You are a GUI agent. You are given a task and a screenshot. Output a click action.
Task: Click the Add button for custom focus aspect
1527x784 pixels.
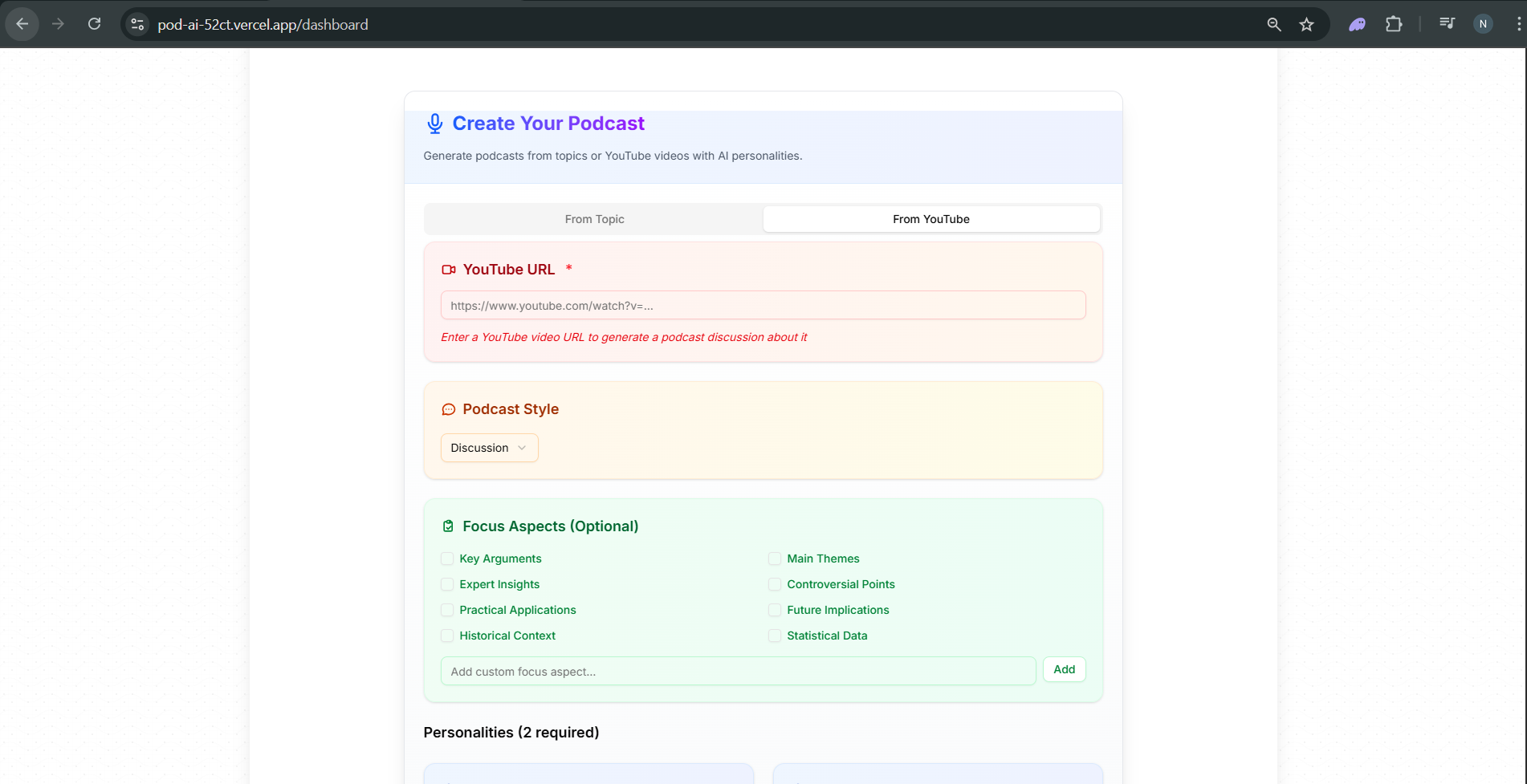(x=1064, y=669)
